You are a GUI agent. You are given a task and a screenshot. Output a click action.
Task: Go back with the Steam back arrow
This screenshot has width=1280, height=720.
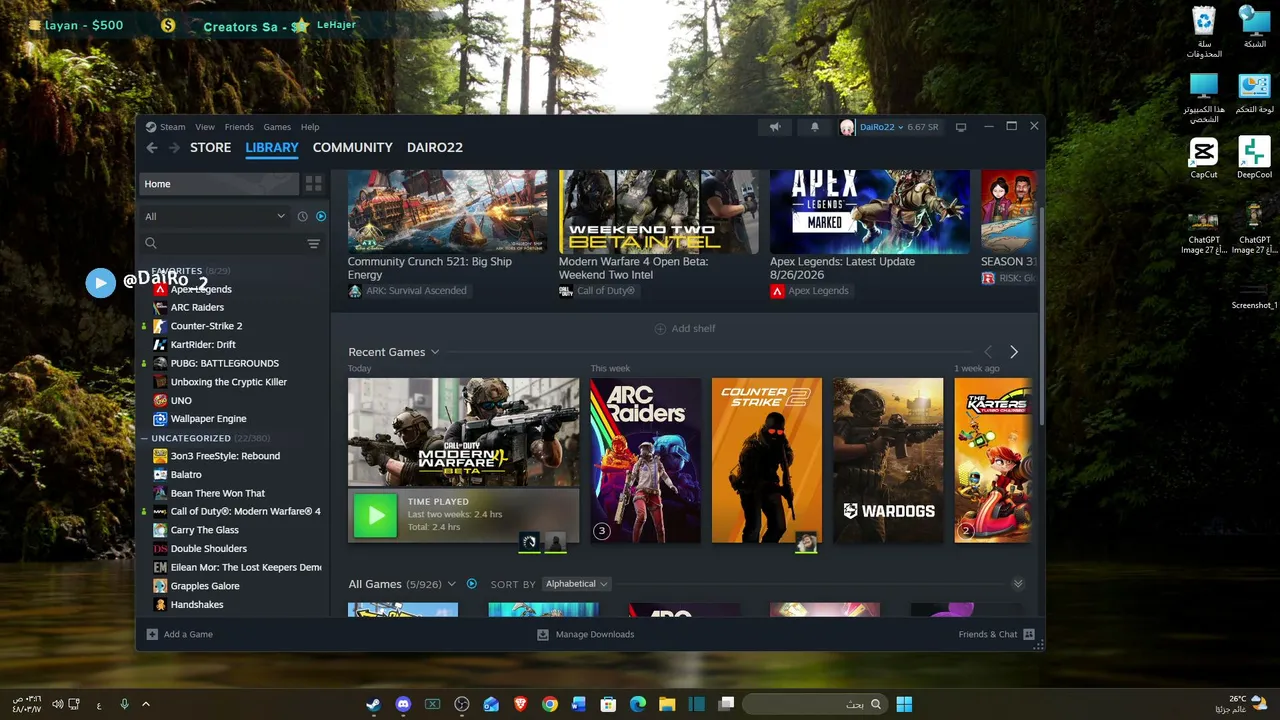(152, 147)
